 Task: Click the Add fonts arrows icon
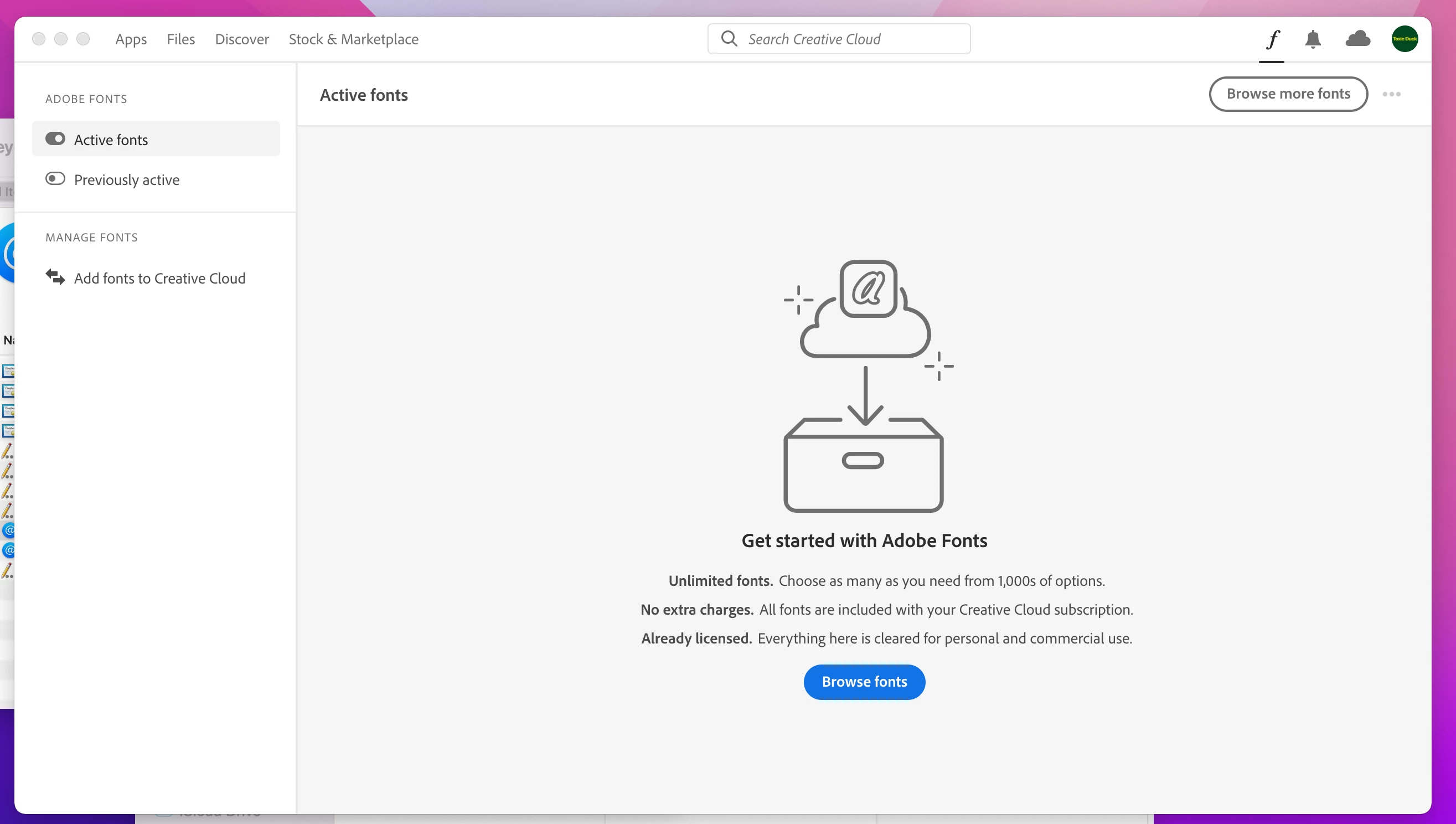click(55, 277)
